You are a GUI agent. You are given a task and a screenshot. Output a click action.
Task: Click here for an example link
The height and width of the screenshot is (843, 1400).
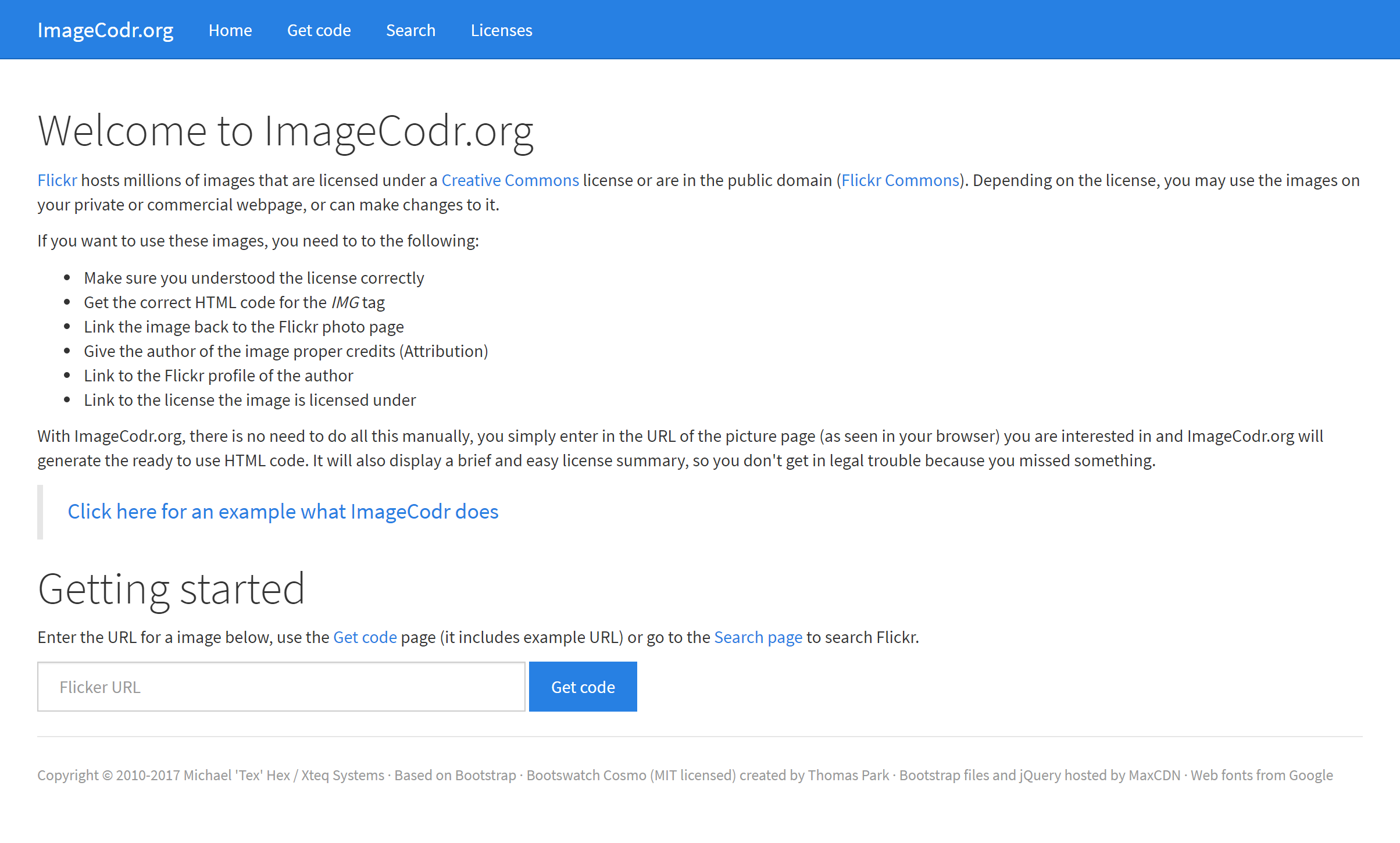click(x=283, y=511)
